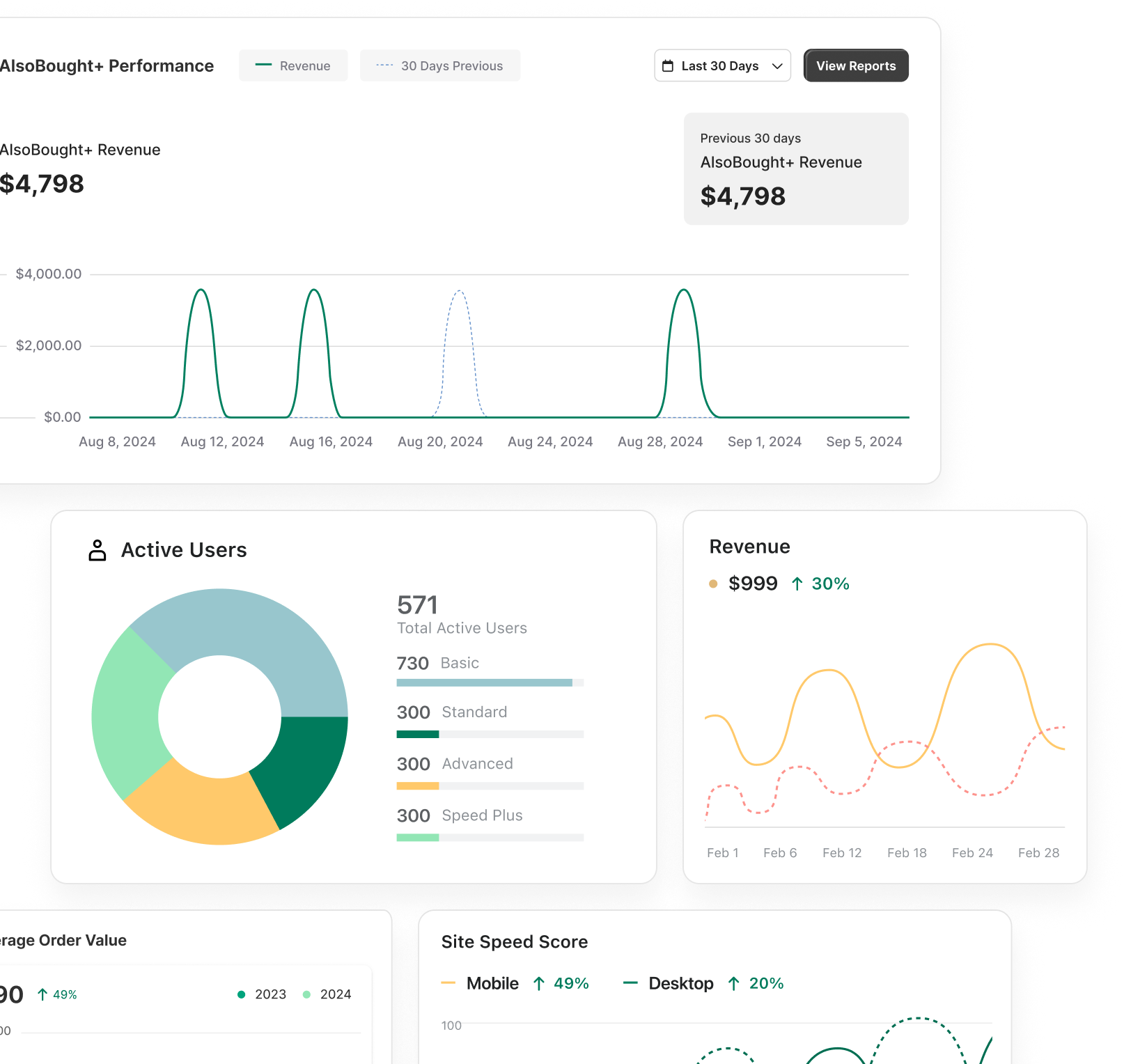The width and height of the screenshot is (1124, 1064).
Task: Toggle the 30 Days Previous legend series
Action: click(439, 65)
